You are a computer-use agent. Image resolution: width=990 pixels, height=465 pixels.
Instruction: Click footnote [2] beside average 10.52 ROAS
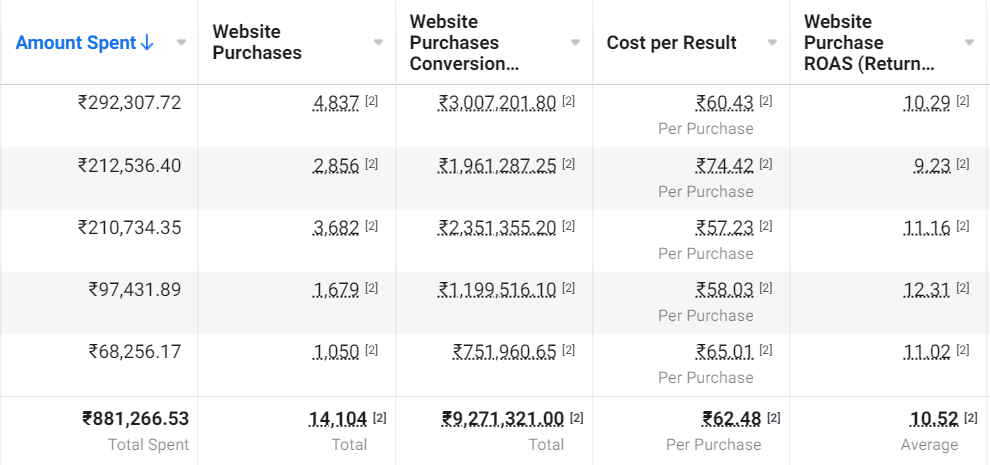pyautogui.click(x=970, y=418)
